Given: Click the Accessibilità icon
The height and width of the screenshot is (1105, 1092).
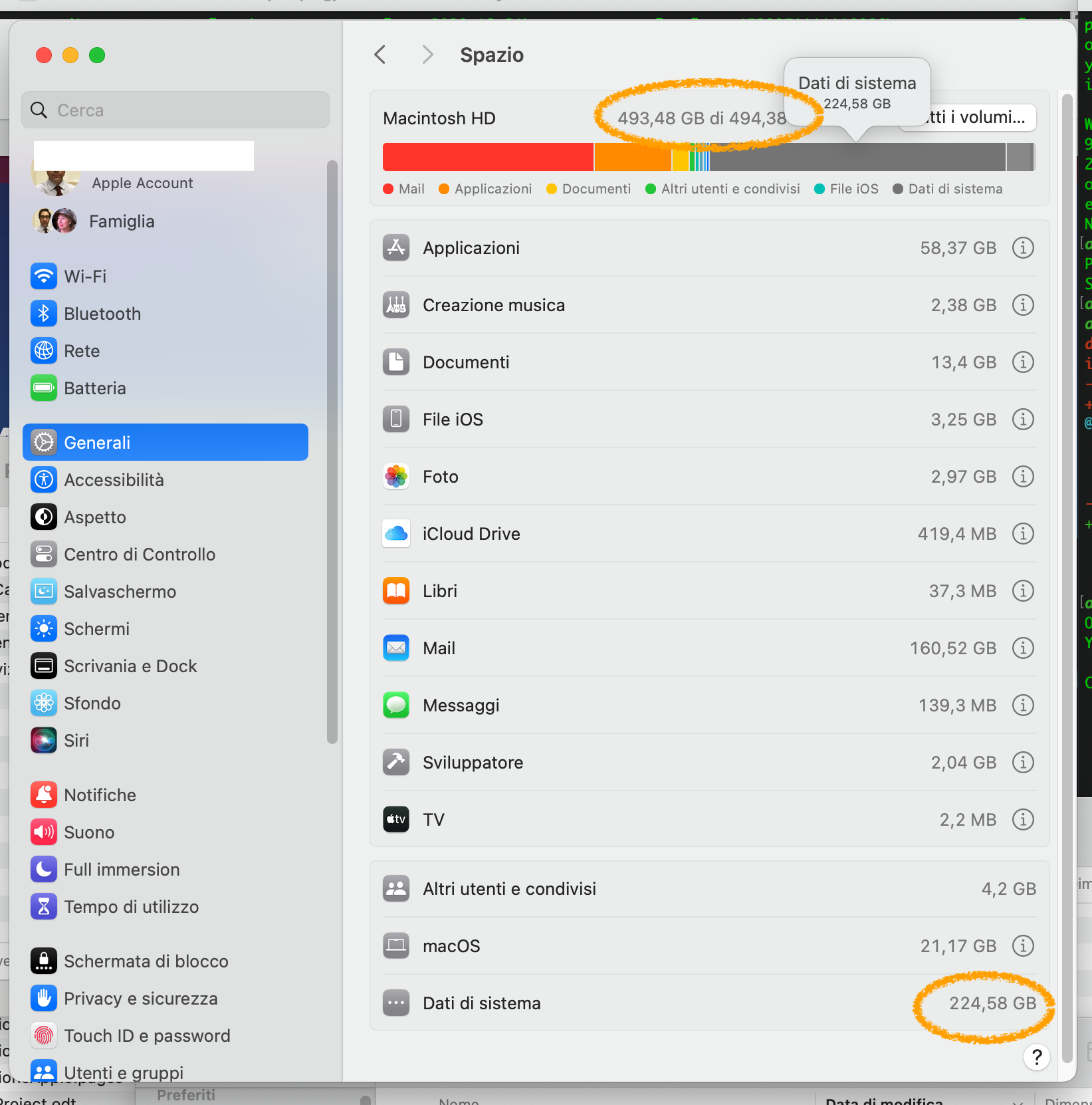Looking at the screenshot, I should (x=44, y=479).
